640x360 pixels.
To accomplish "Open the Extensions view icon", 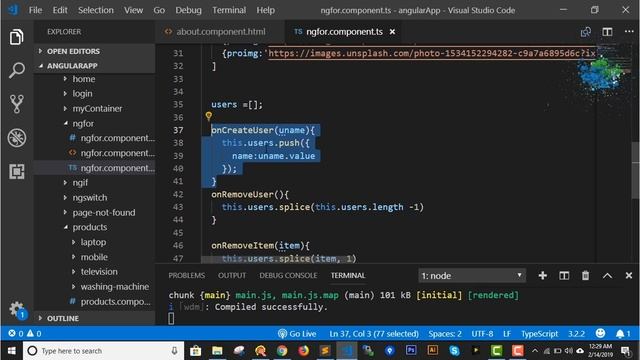I will tap(16, 171).
